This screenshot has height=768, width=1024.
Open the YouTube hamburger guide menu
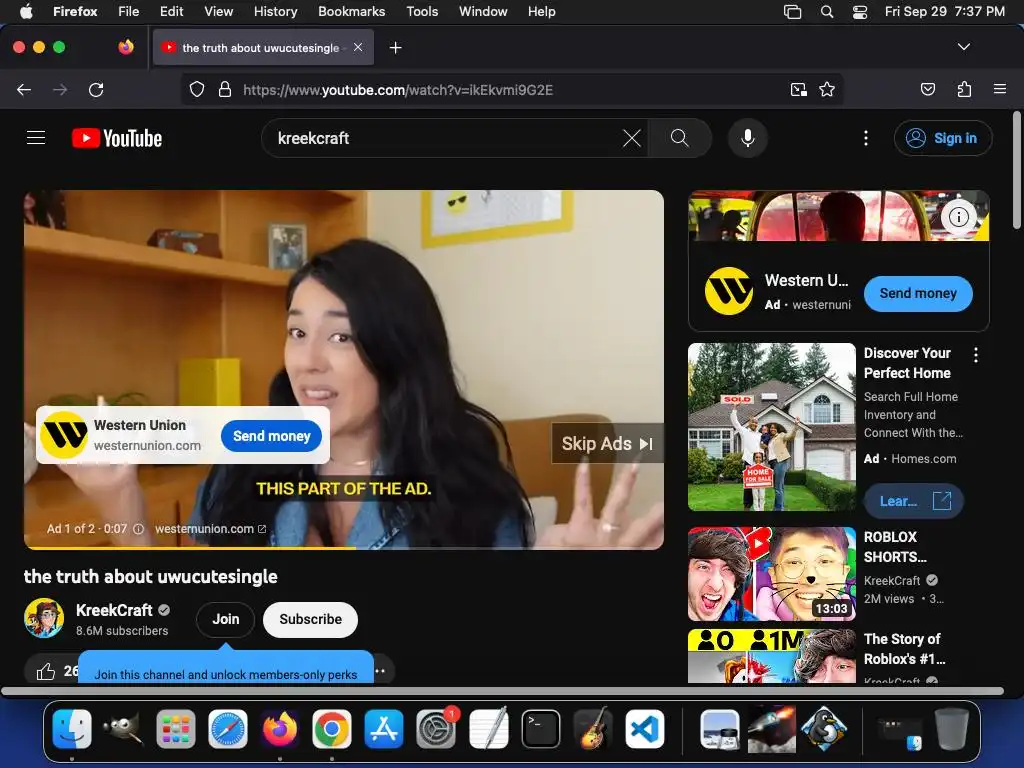coord(36,138)
